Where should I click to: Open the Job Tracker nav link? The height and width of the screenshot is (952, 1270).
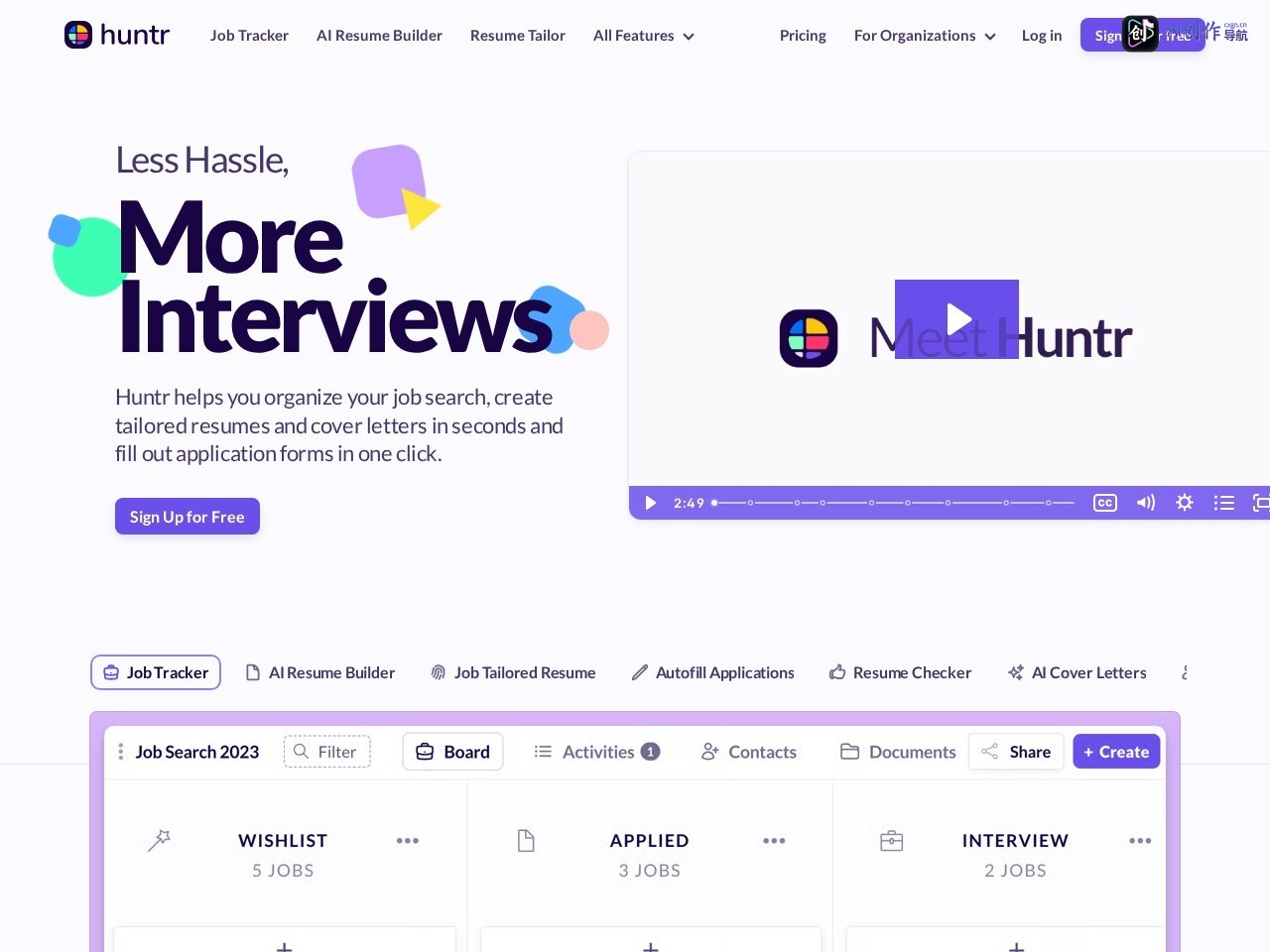[x=249, y=36]
